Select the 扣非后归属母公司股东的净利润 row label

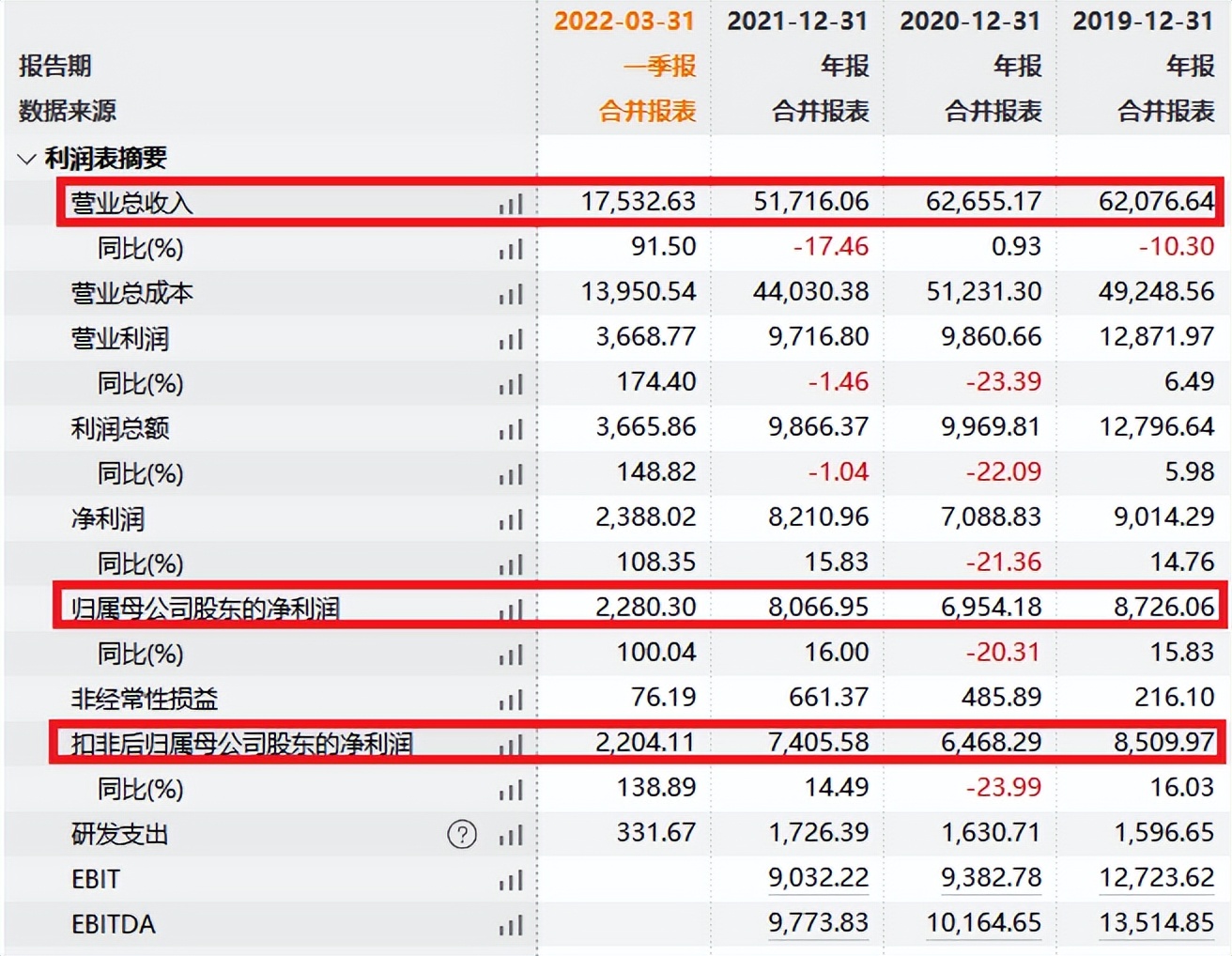click(x=242, y=744)
